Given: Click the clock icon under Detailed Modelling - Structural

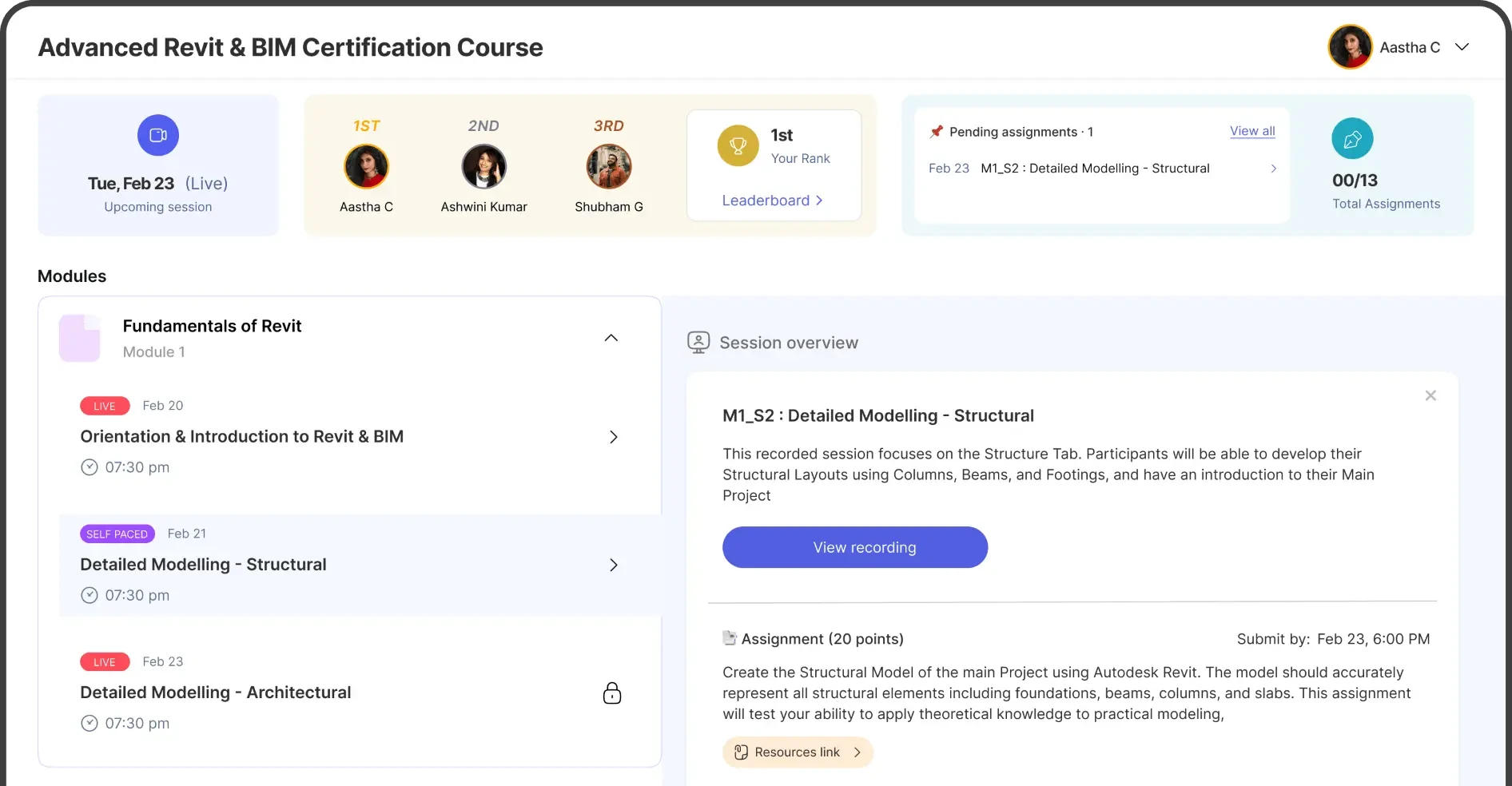Looking at the screenshot, I should point(90,595).
